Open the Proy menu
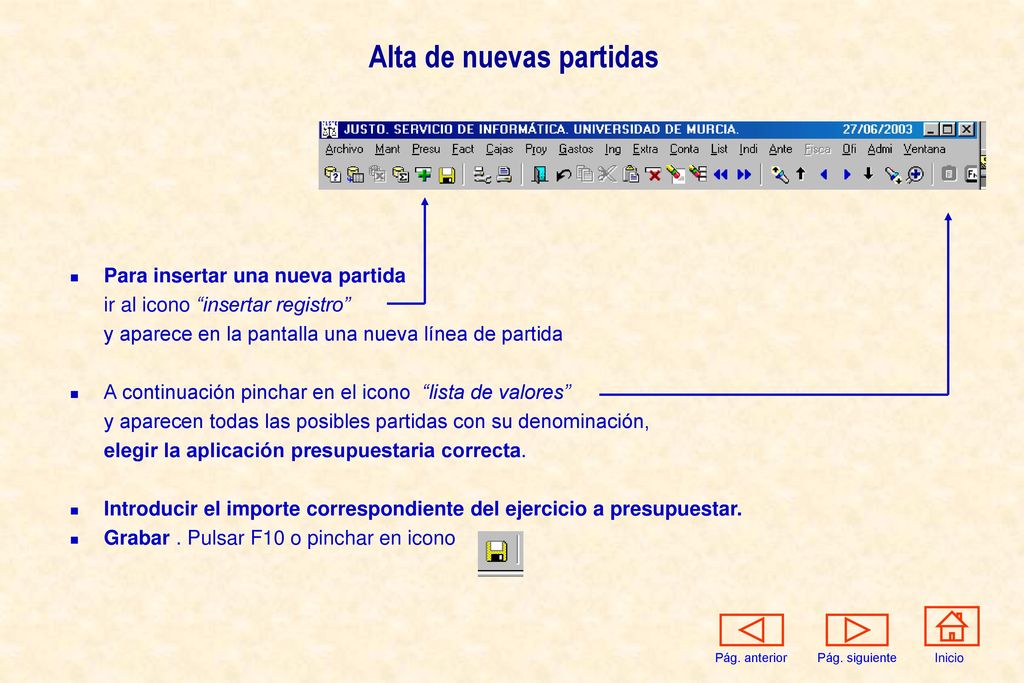Viewport: 1024px width, 683px height. click(x=536, y=149)
